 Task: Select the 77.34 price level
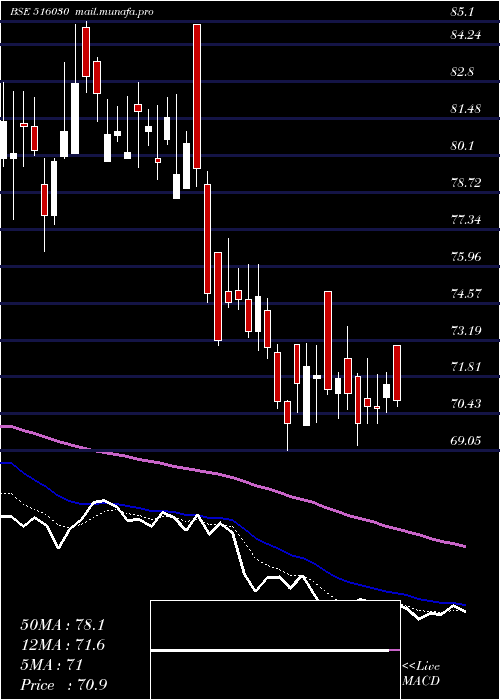coord(466,220)
